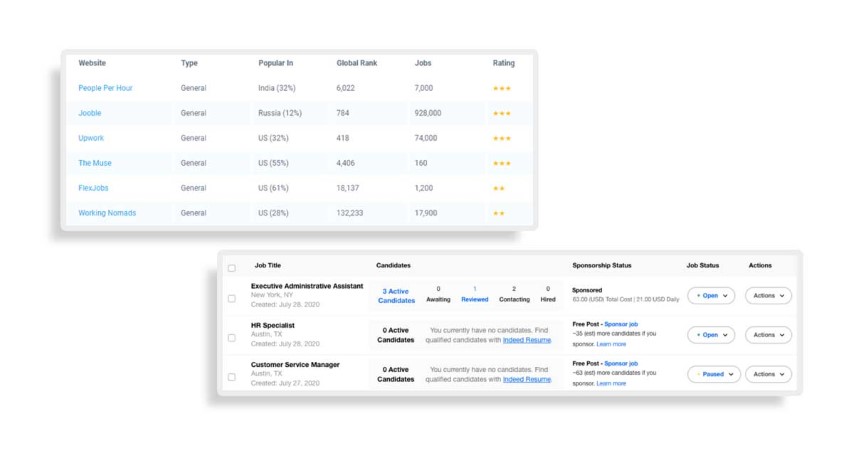
Task: Click the Popular In column header
Action: tap(276, 63)
